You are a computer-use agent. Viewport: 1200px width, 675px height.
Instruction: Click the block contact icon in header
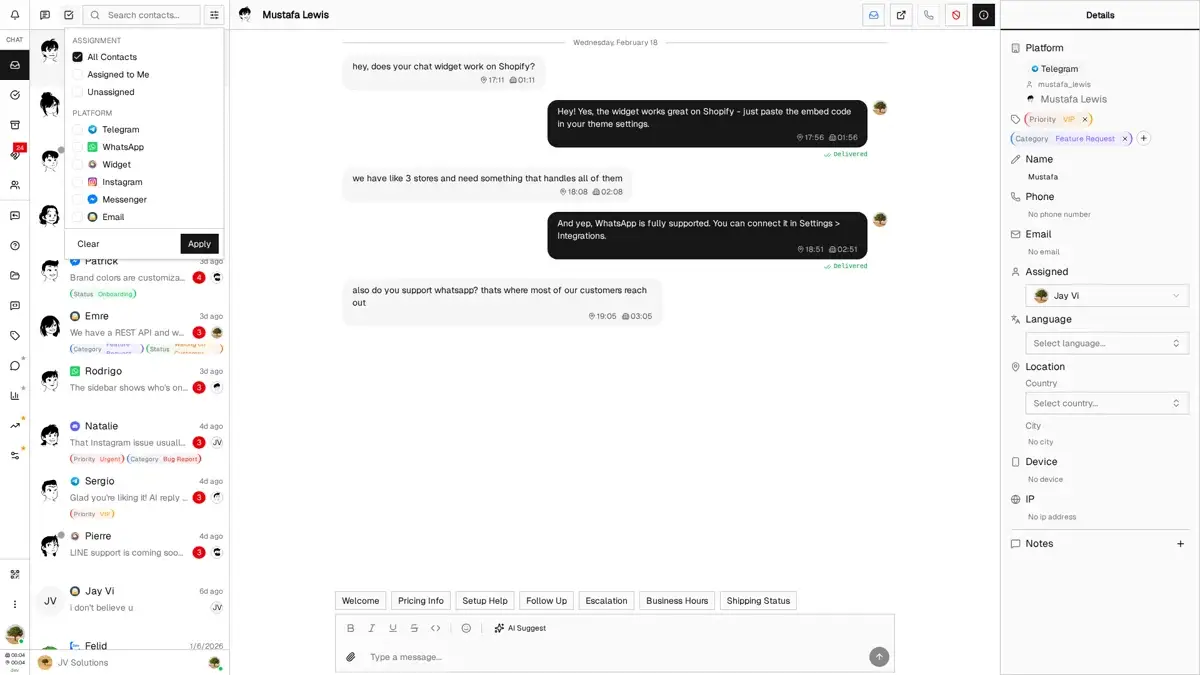(x=956, y=15)
